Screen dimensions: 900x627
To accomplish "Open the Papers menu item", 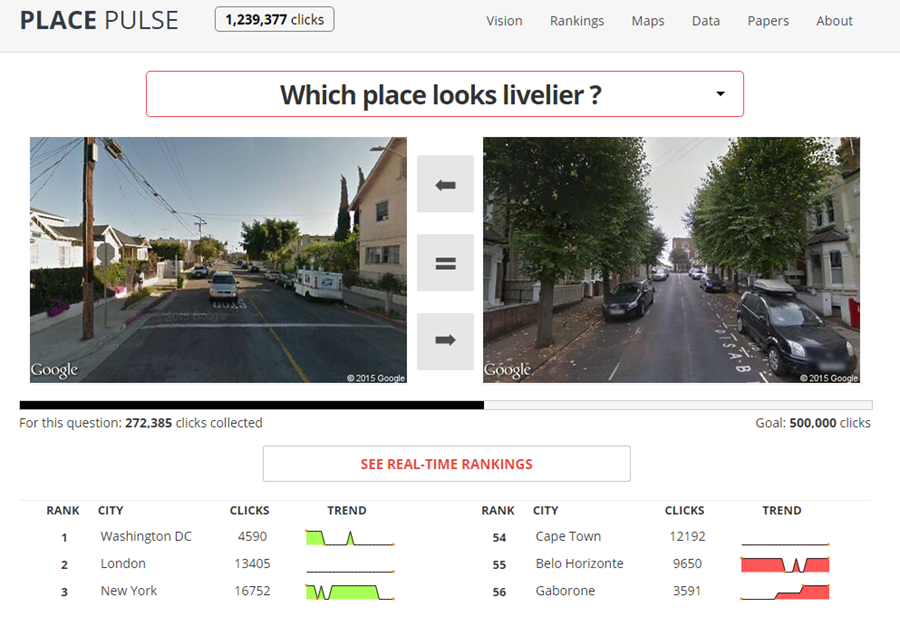I will pos(768,21).
